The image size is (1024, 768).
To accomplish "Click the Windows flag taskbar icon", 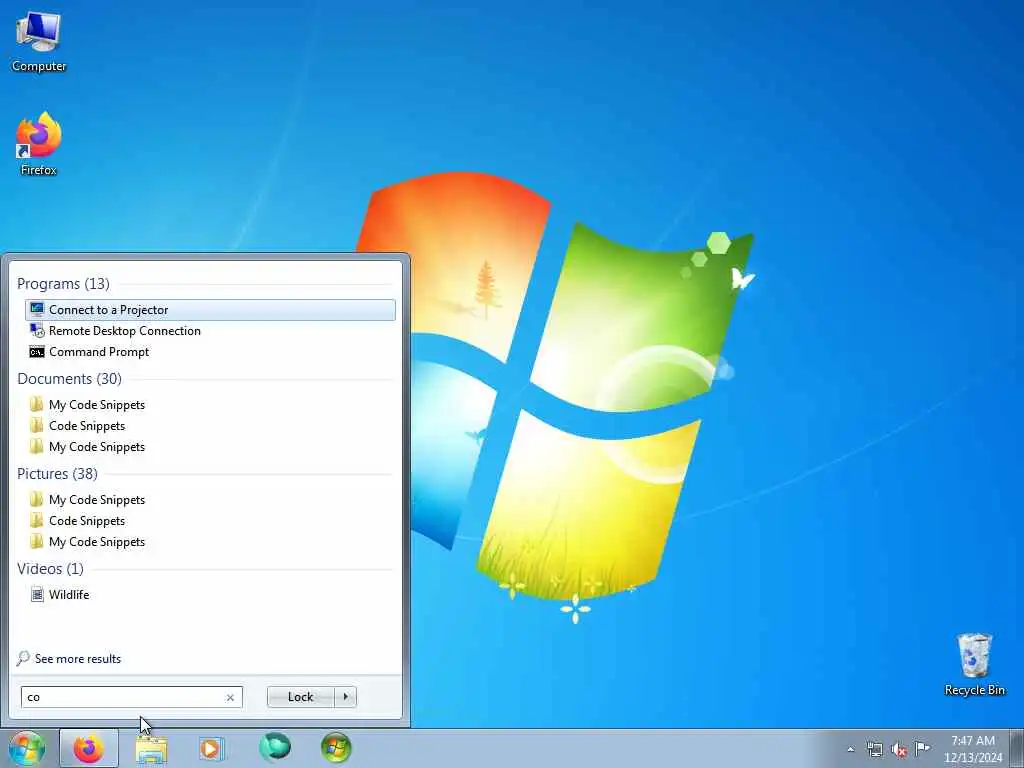I will pyautogui.click(x=336, y=748).
